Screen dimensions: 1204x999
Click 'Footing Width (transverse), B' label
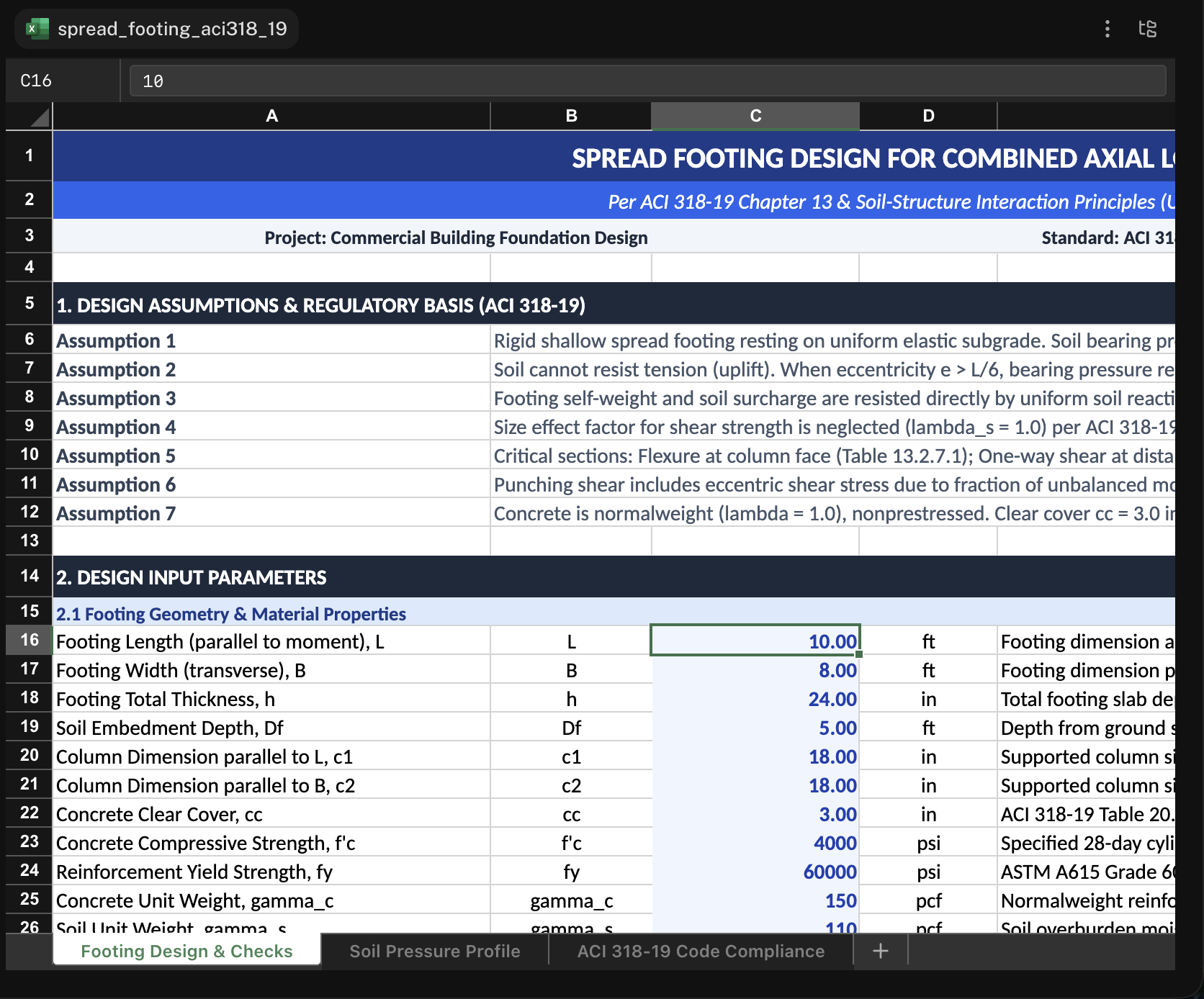(x=271, y=670)
